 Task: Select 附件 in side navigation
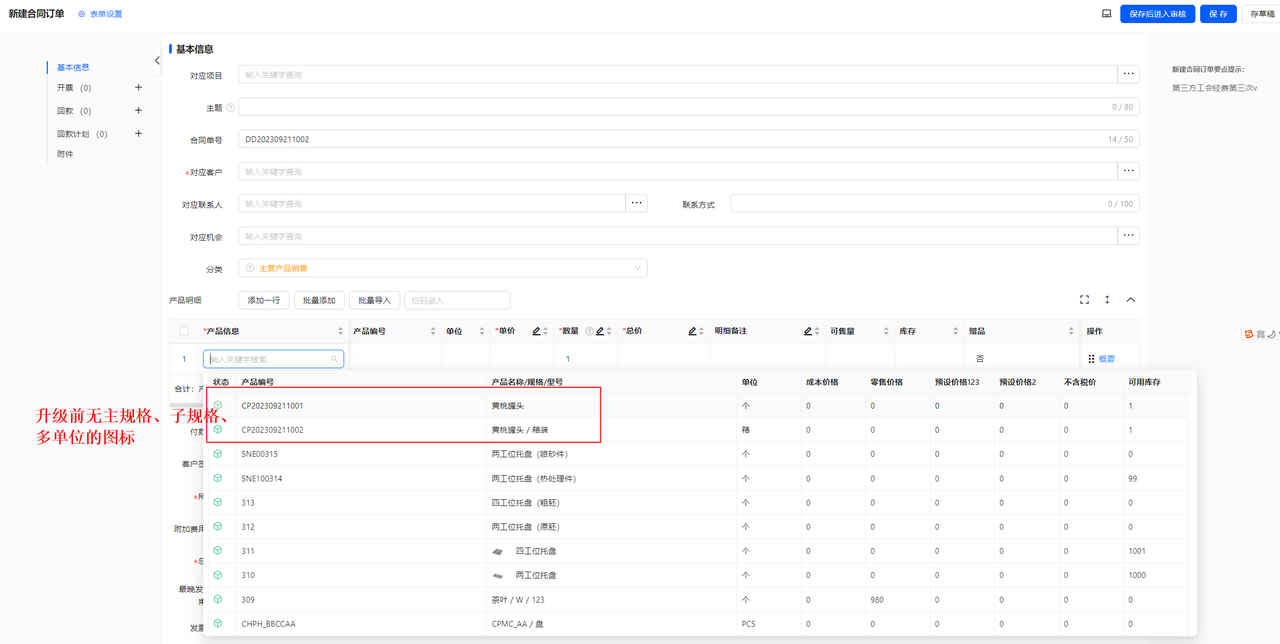tap(65, 154)
